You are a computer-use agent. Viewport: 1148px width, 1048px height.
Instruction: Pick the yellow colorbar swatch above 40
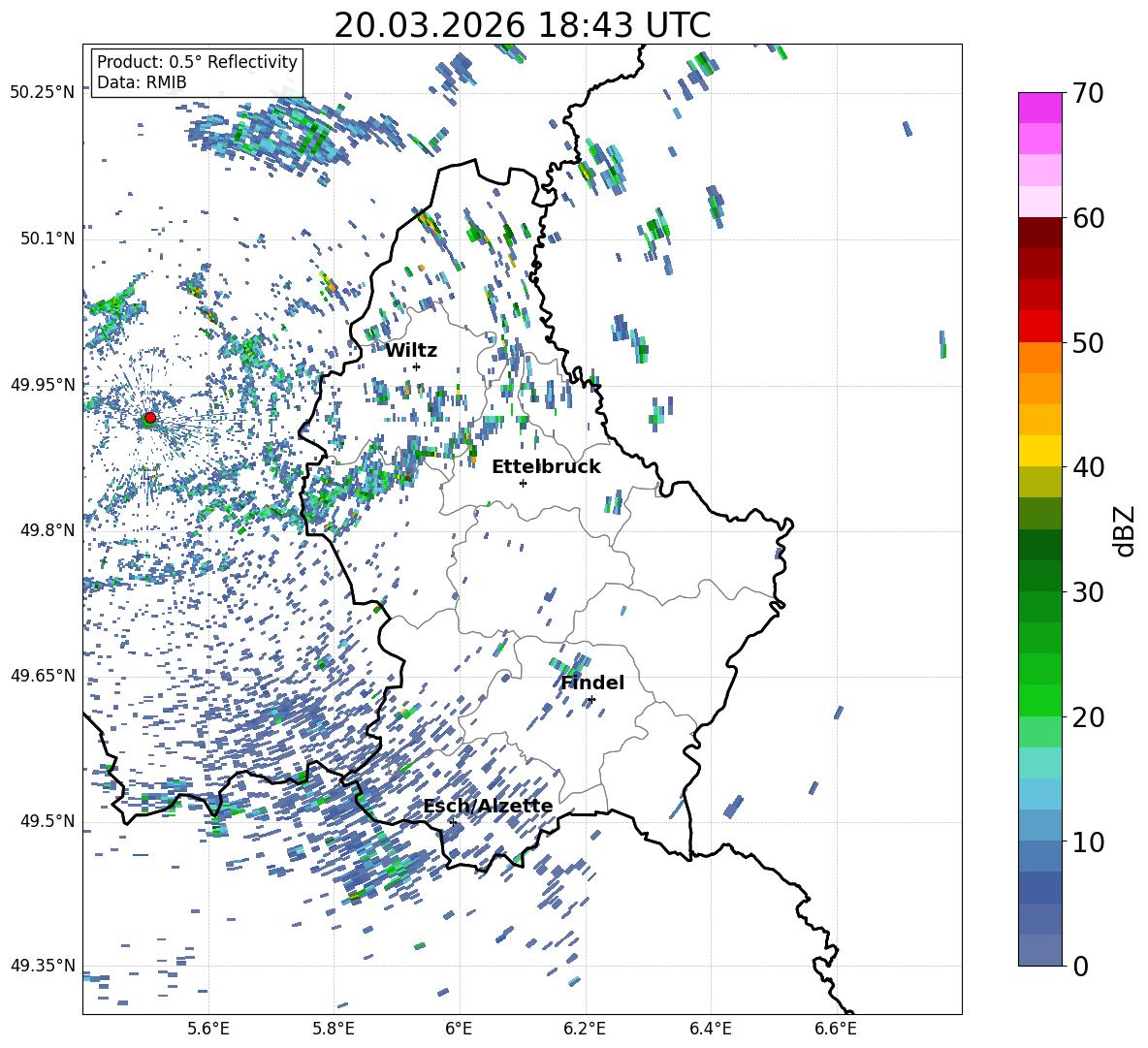pyautogui.click(x=1040, y=451)
